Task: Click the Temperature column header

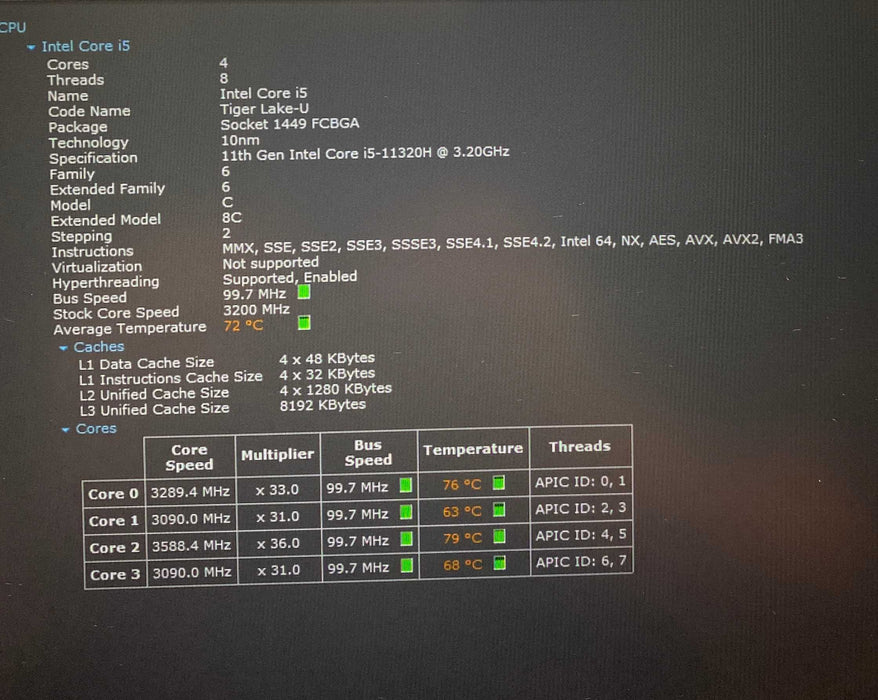Action: [473, 449]
